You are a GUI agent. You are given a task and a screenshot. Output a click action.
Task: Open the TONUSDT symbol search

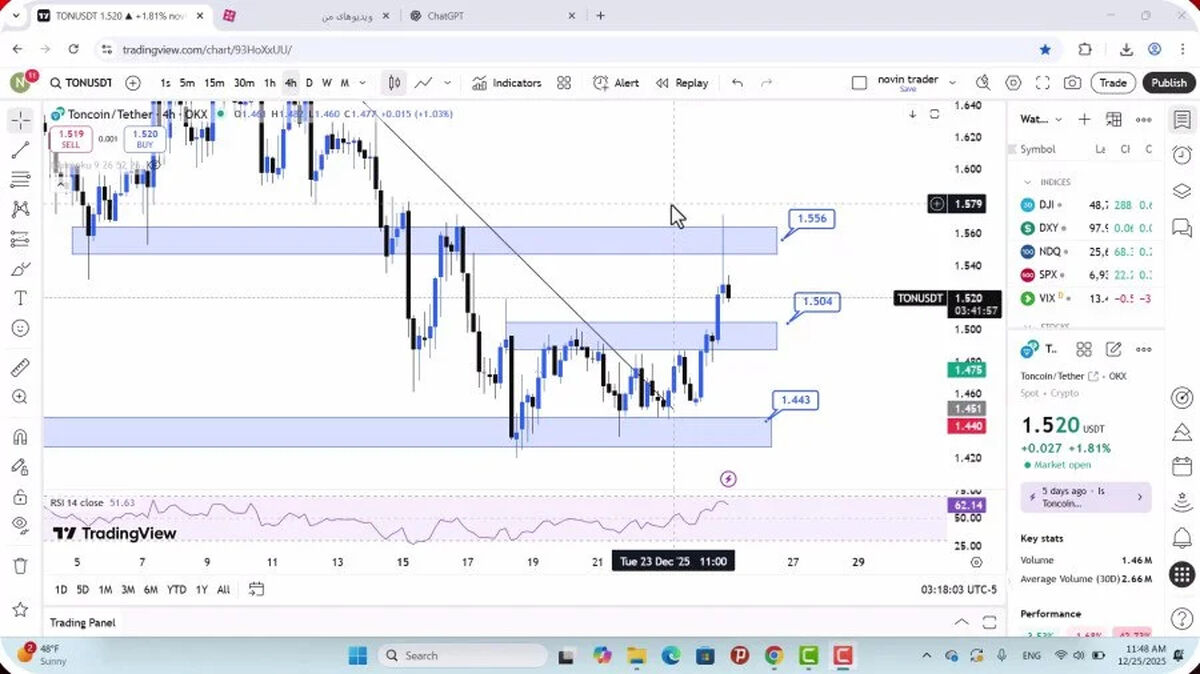click(81, 83)
